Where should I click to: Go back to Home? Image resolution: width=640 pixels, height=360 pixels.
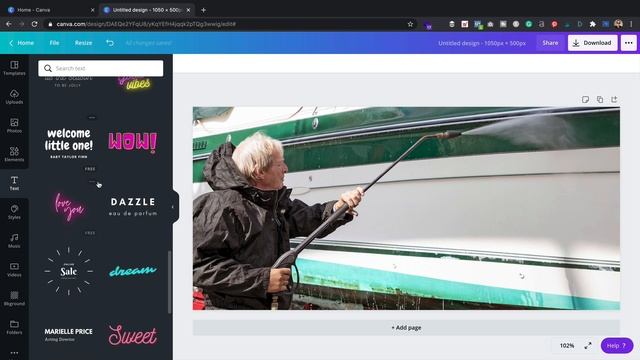[x=21, y=42]
